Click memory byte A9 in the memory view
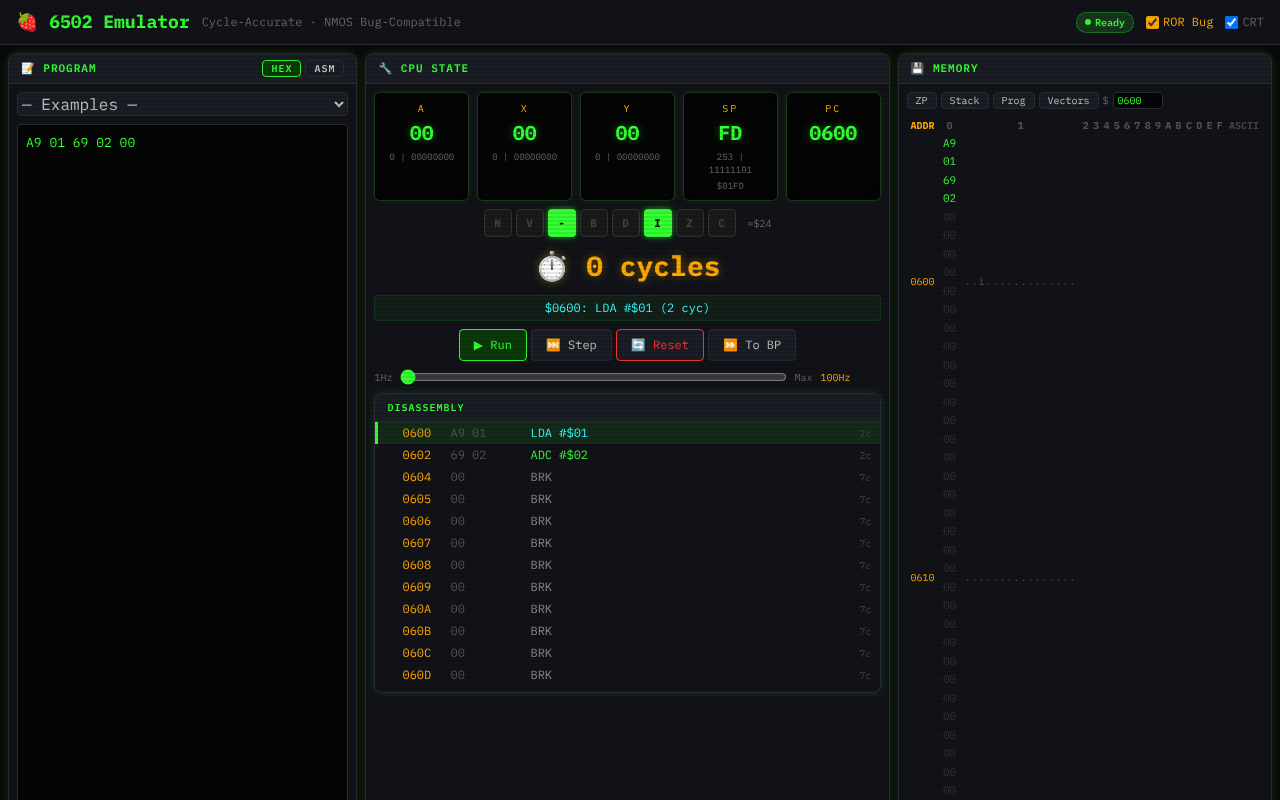The height and width of the screenshot is (800, 1280). pos(949,143)
